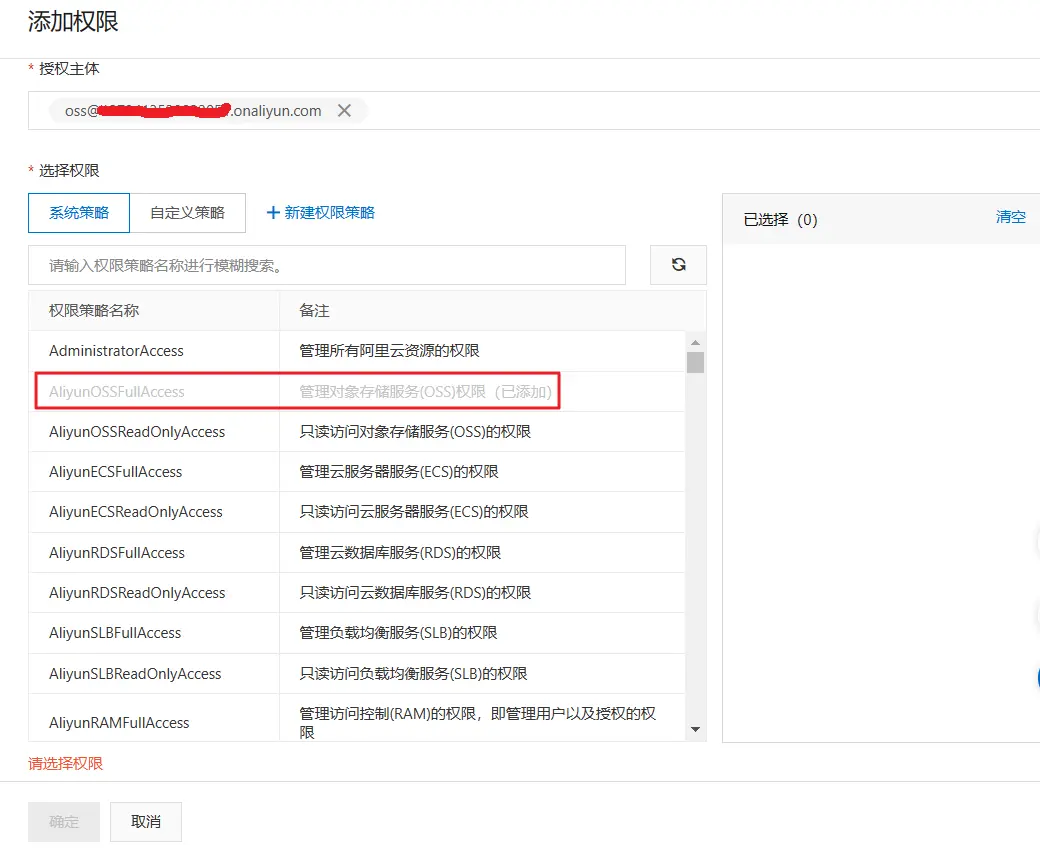Click the 授权主体 field label
This screenshot has height=850, width=1040.
click(69, 69)
